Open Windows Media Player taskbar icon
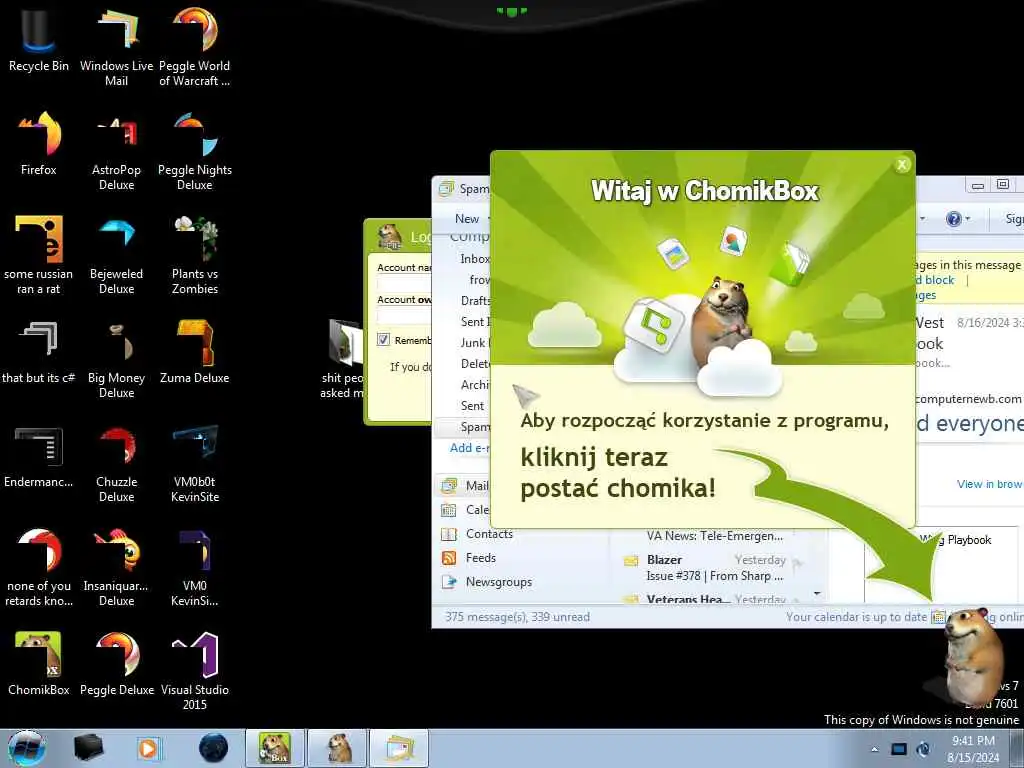 (x=148, y=748)
